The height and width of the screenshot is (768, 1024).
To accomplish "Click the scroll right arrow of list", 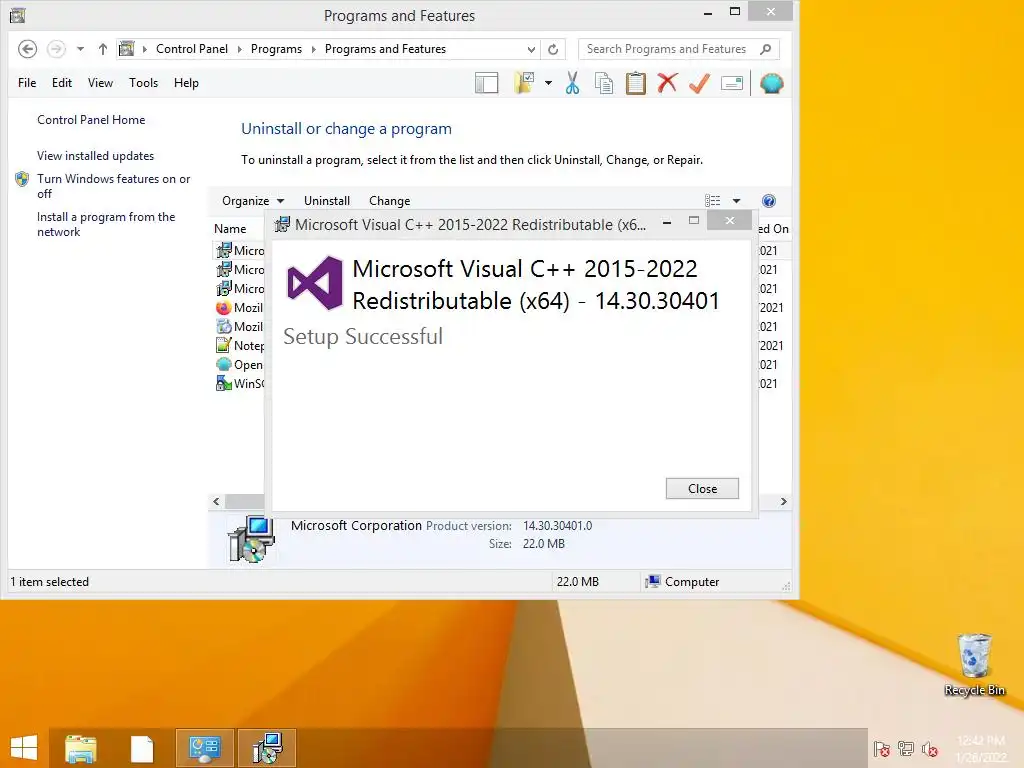I will [x=784, y=502].
